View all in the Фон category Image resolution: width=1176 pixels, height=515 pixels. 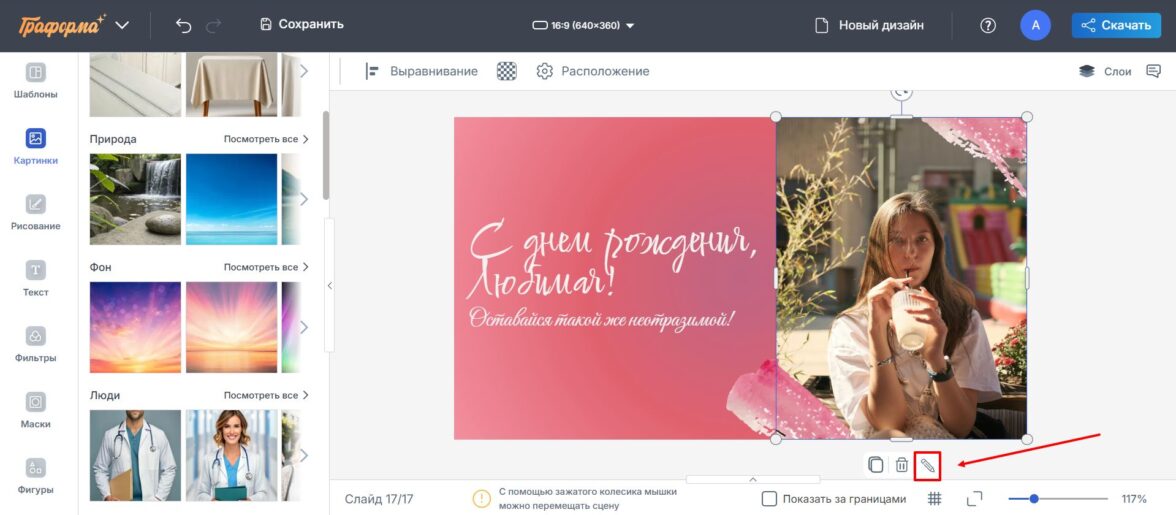(266, 267)
